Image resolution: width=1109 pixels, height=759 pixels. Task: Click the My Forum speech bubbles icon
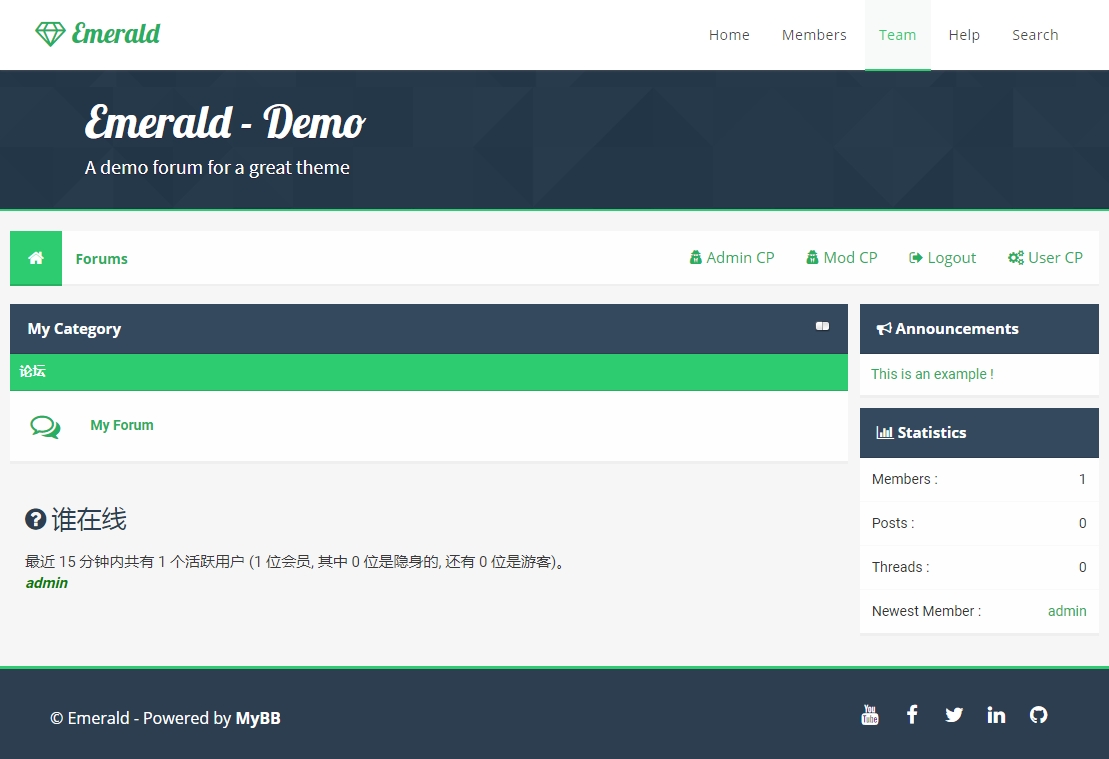tap(45, 427)
